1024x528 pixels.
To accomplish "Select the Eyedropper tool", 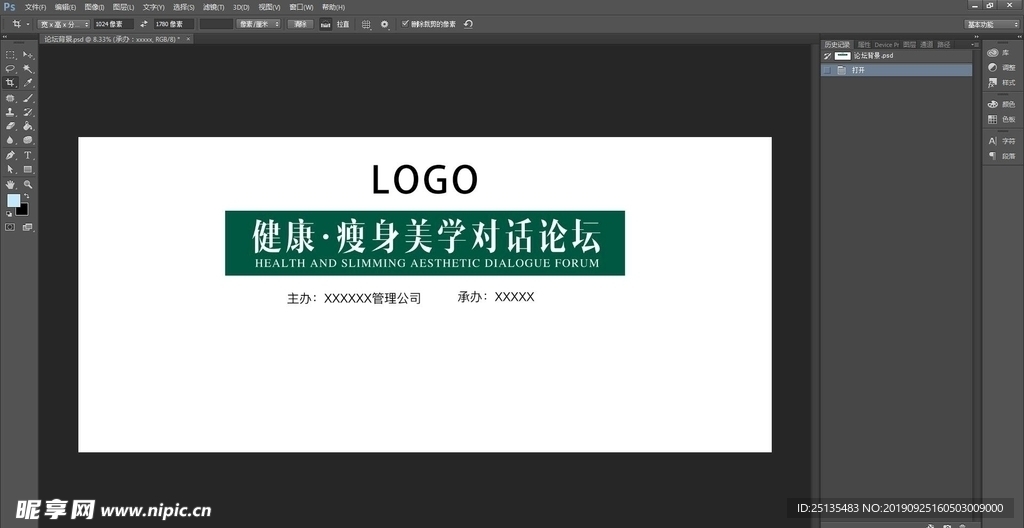I will 28,83.
